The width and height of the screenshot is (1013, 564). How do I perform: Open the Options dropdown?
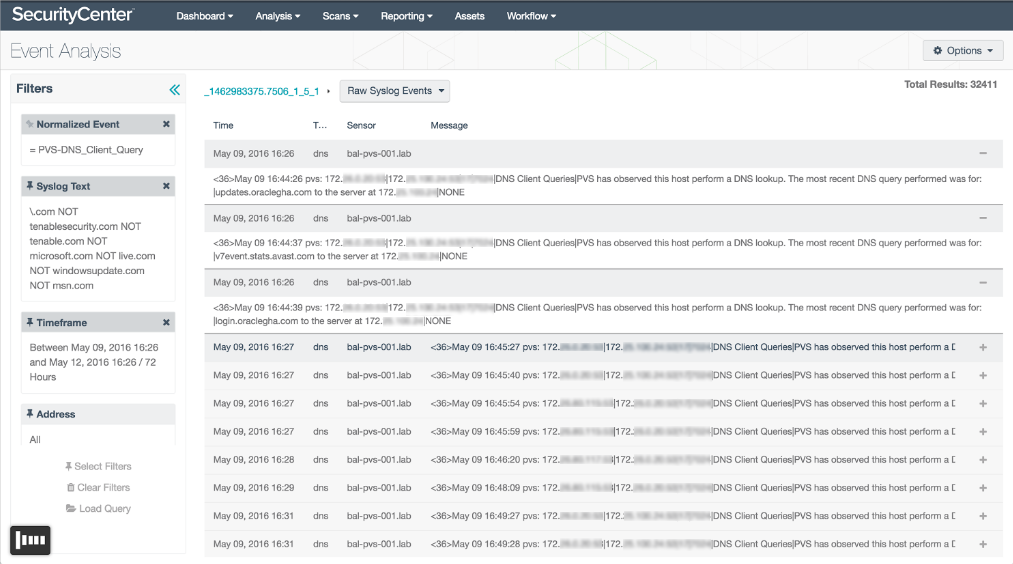[x=963, y=50]
